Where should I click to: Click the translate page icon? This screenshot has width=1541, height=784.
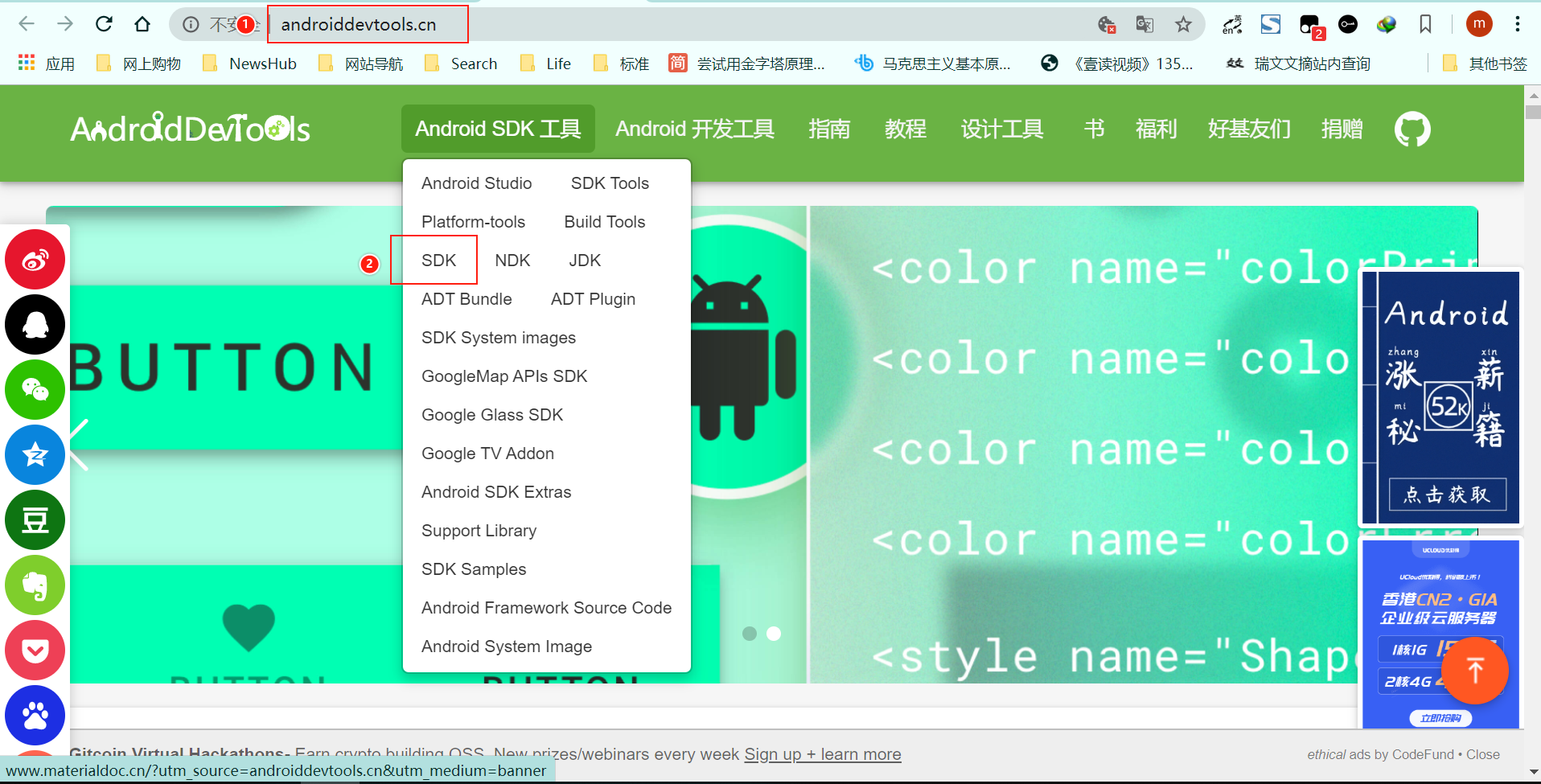tap(1144, 24)
